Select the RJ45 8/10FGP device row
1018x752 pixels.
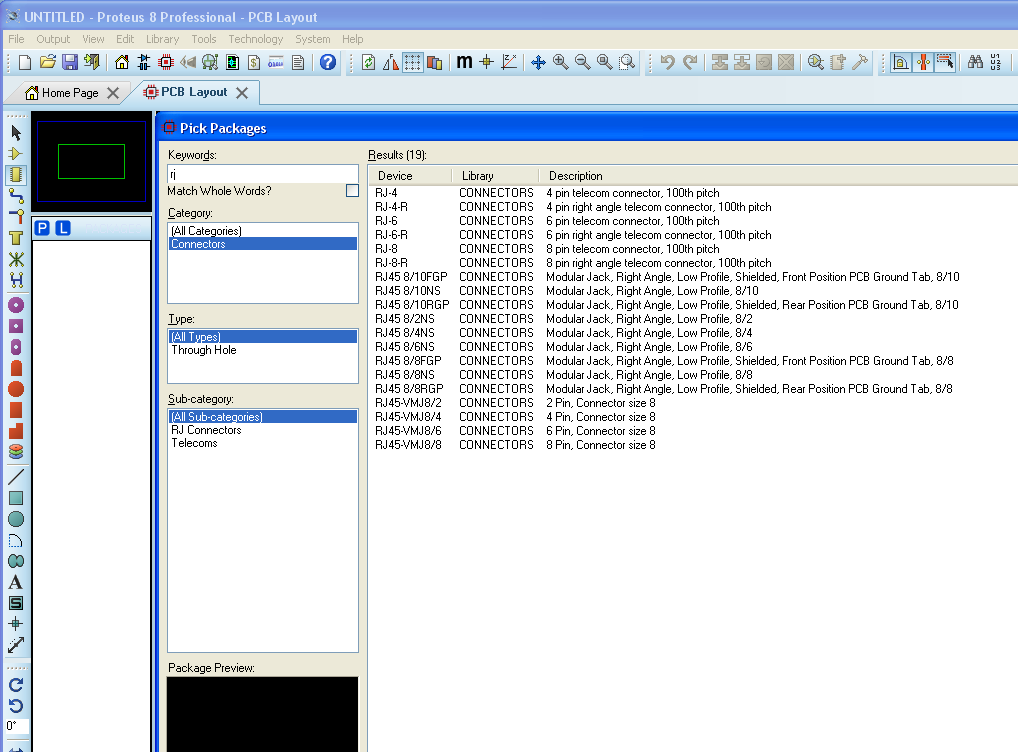pos(693,277)
